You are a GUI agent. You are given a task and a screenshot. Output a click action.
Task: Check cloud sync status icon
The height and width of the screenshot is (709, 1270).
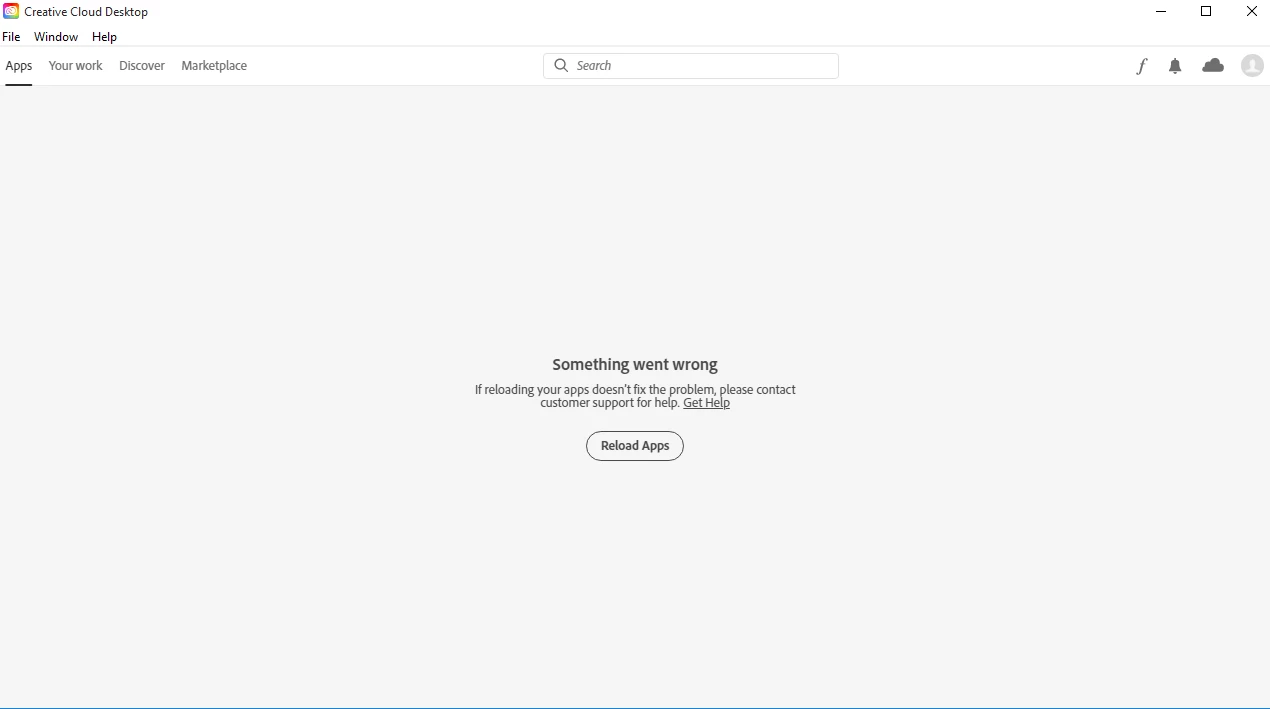tap(1213, 65)
